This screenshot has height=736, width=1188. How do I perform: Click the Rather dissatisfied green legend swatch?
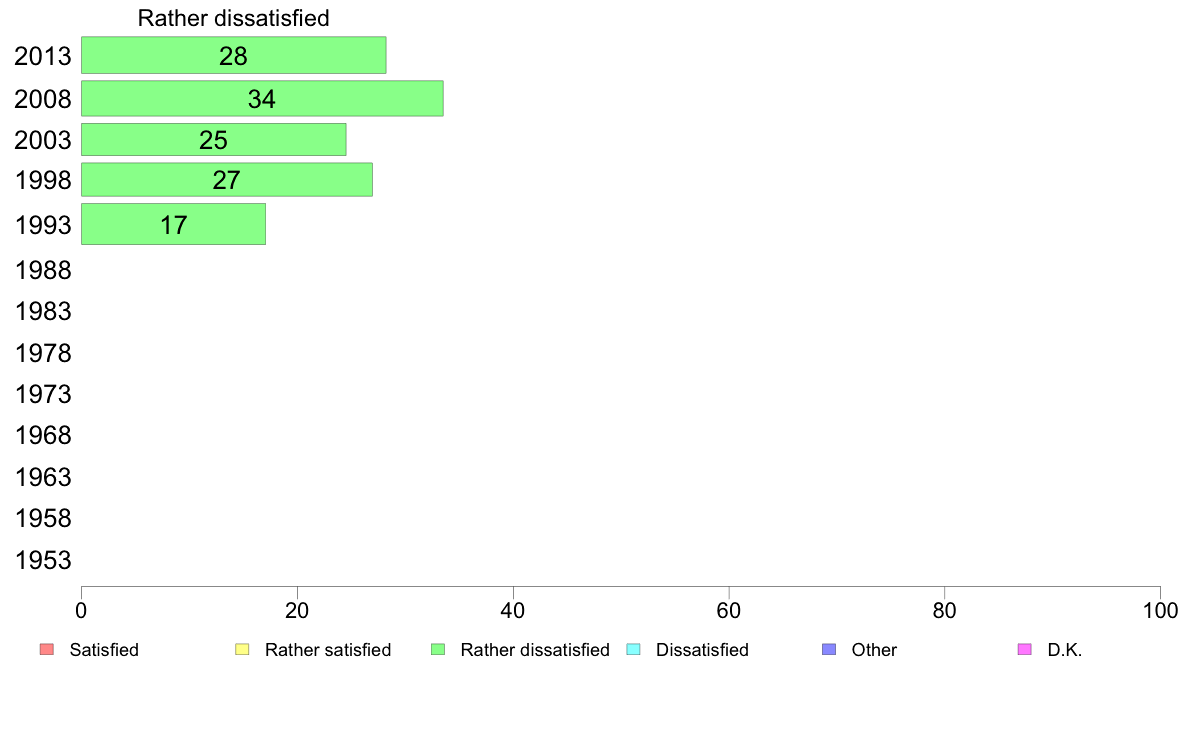click(x=438, y=650)
